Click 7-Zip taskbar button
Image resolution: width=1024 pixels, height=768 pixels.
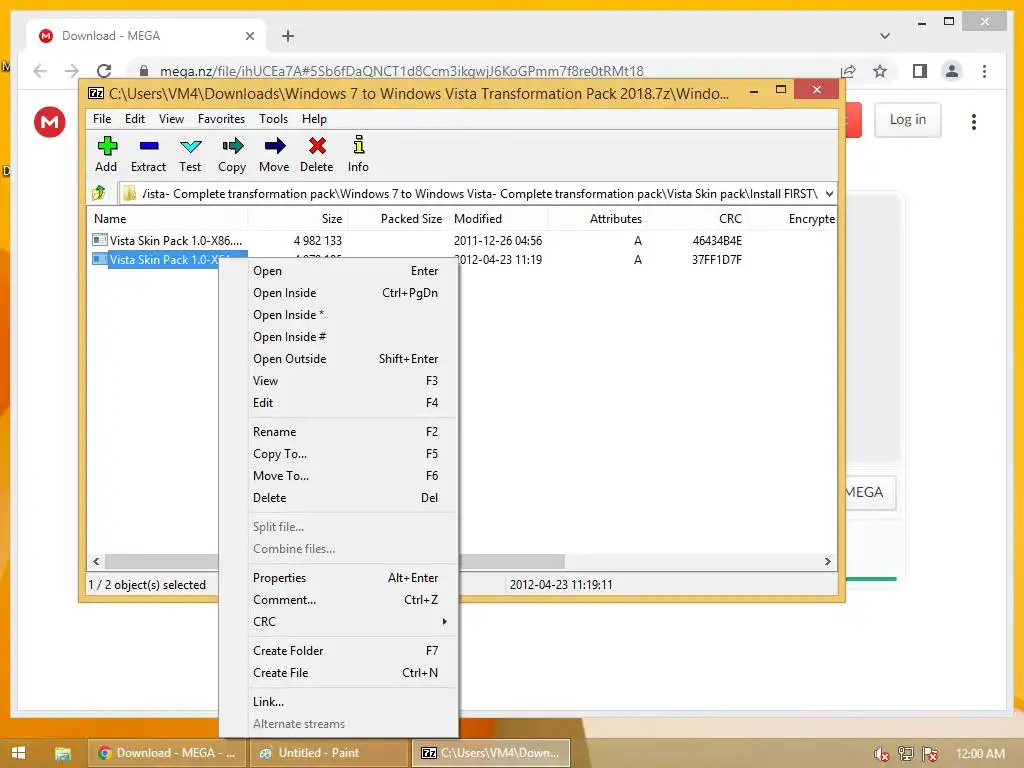(490, 753)
